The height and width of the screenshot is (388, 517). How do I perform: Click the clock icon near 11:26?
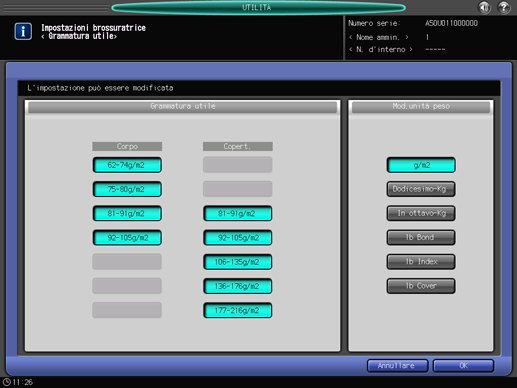(7, 382)
